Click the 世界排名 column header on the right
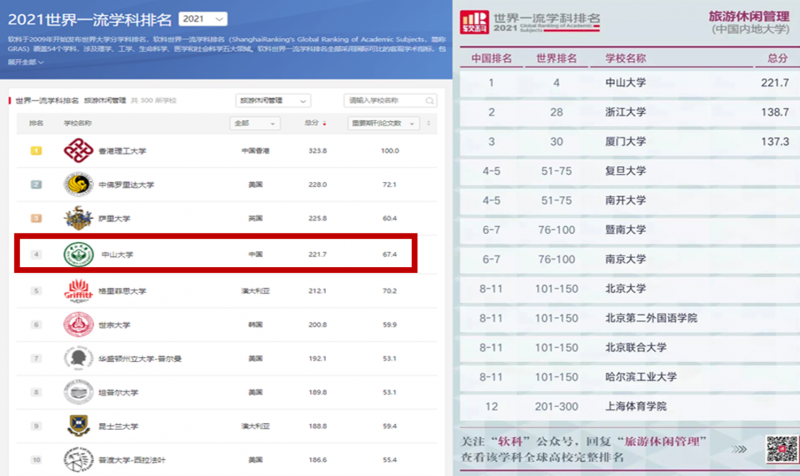The image size is (800, 476). click(557, 58)
